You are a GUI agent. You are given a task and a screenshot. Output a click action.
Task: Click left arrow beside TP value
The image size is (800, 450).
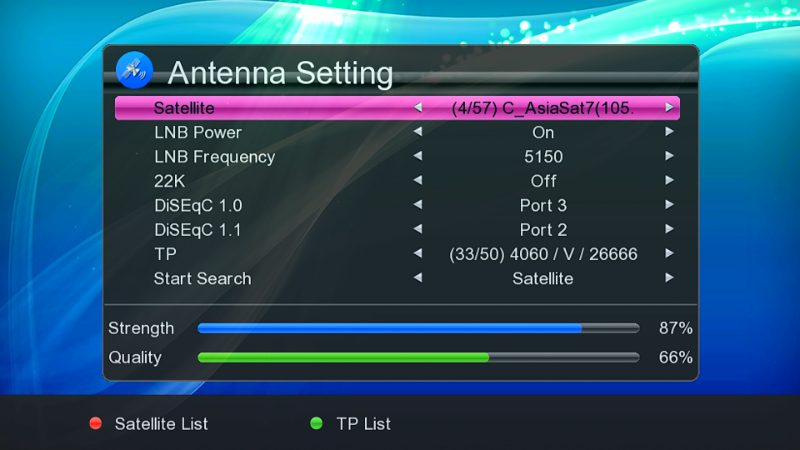pyautogui.click(x=418, y=254)
